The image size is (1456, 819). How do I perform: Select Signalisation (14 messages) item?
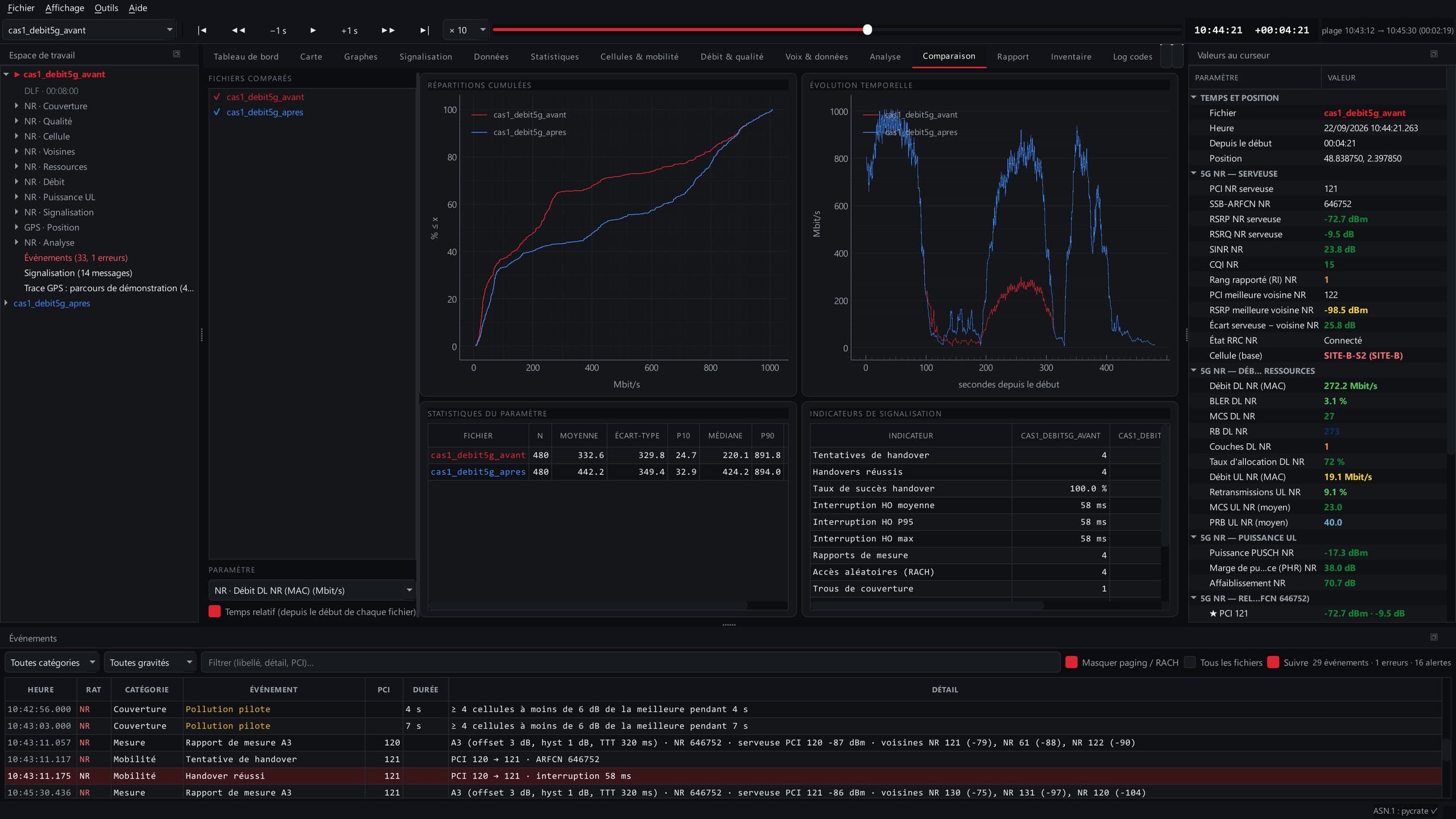78,273
